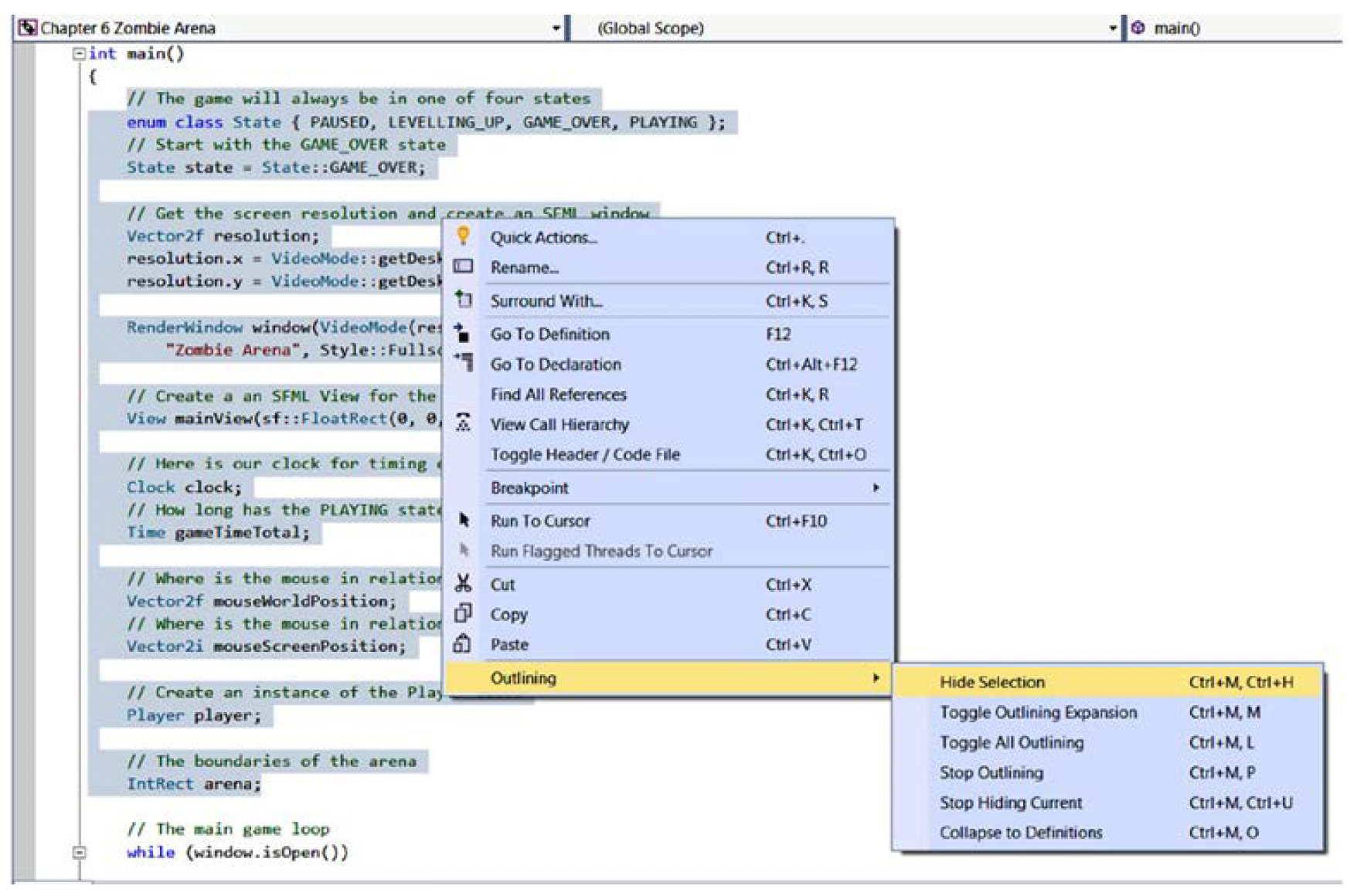
Task: Click the Go To Declaration icon
Action: point(463,362)
